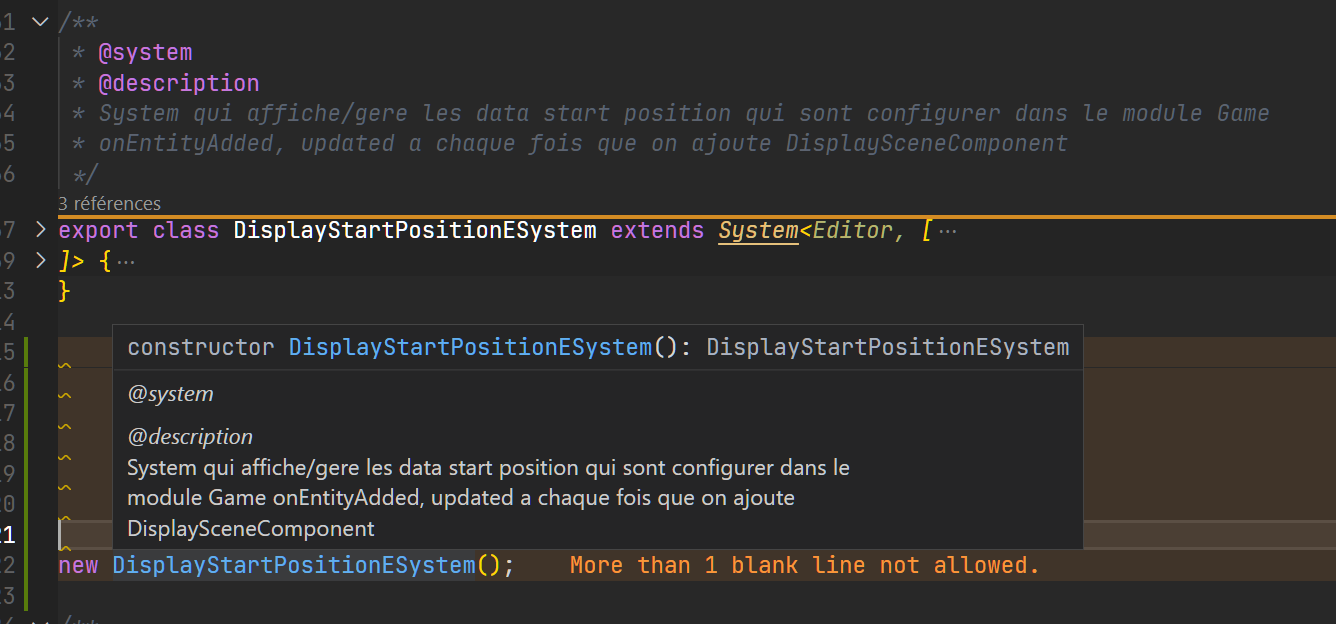This screenshot has height=624, width=1336.
Task: Click 'new DisplayStartPositionESystem();' on line 22
Action: (285, 565)
